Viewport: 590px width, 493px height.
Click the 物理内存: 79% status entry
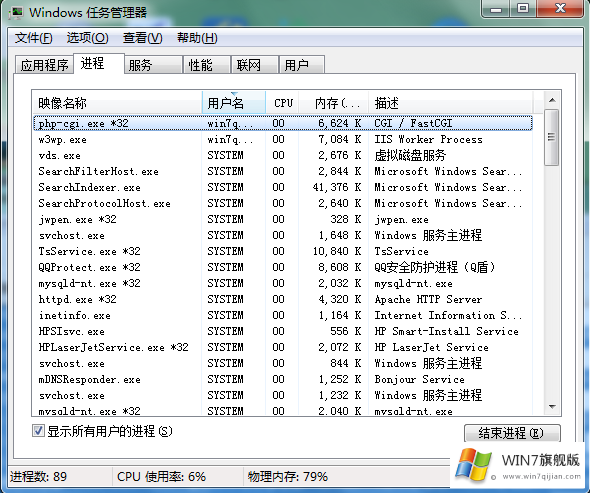[288, 477]
